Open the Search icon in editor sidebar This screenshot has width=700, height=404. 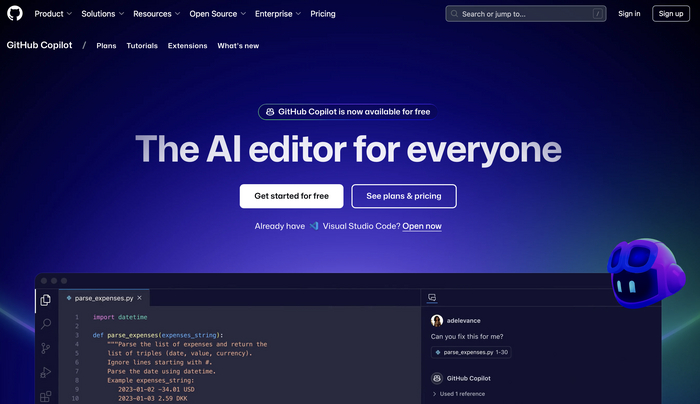pyautogui.click(x=46, y=324)
